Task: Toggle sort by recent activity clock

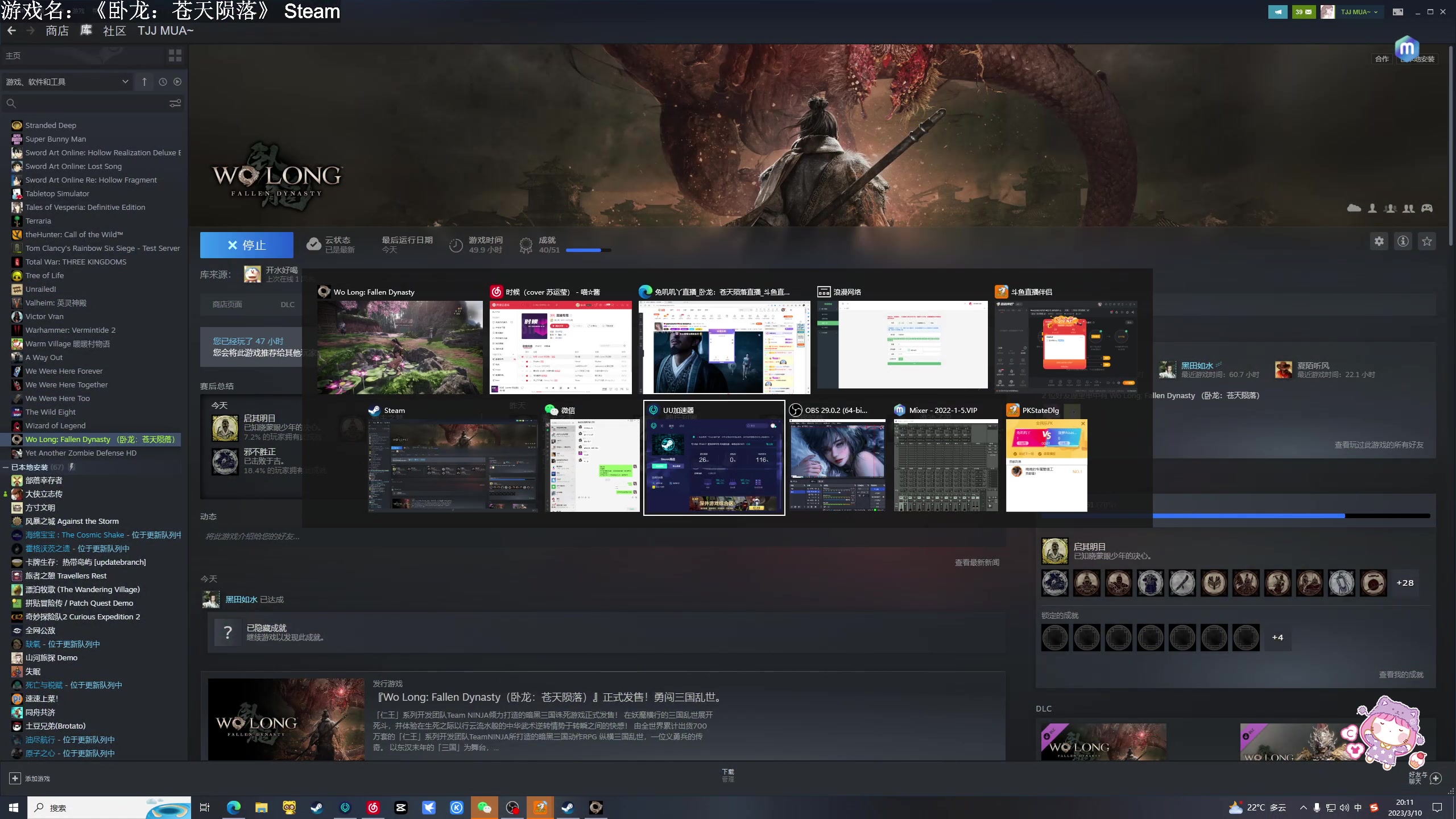Action: pos(163,82)
